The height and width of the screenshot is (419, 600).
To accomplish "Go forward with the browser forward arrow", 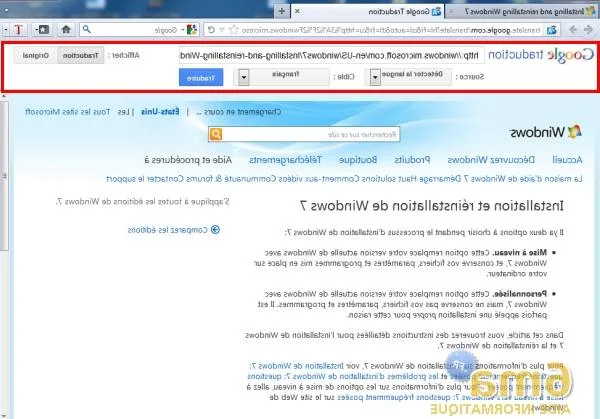I will click(573, 29).
